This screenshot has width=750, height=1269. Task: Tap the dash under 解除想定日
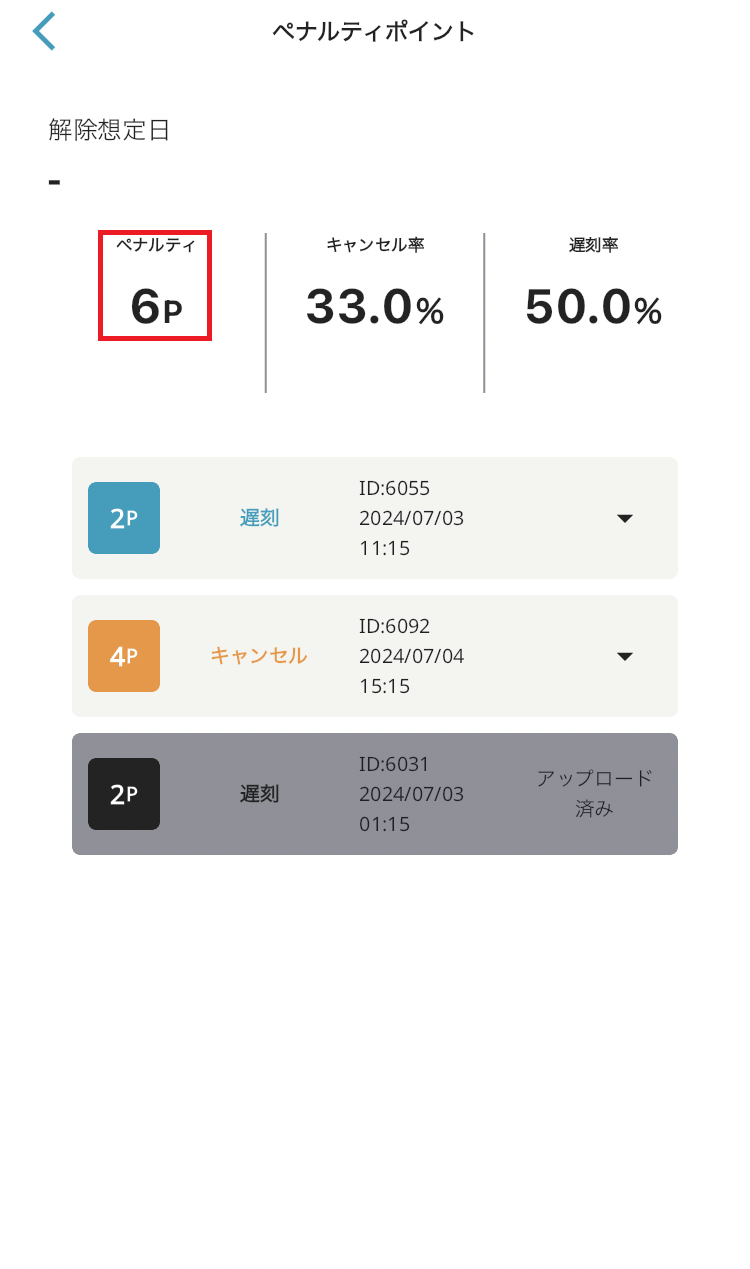point(53,182)
